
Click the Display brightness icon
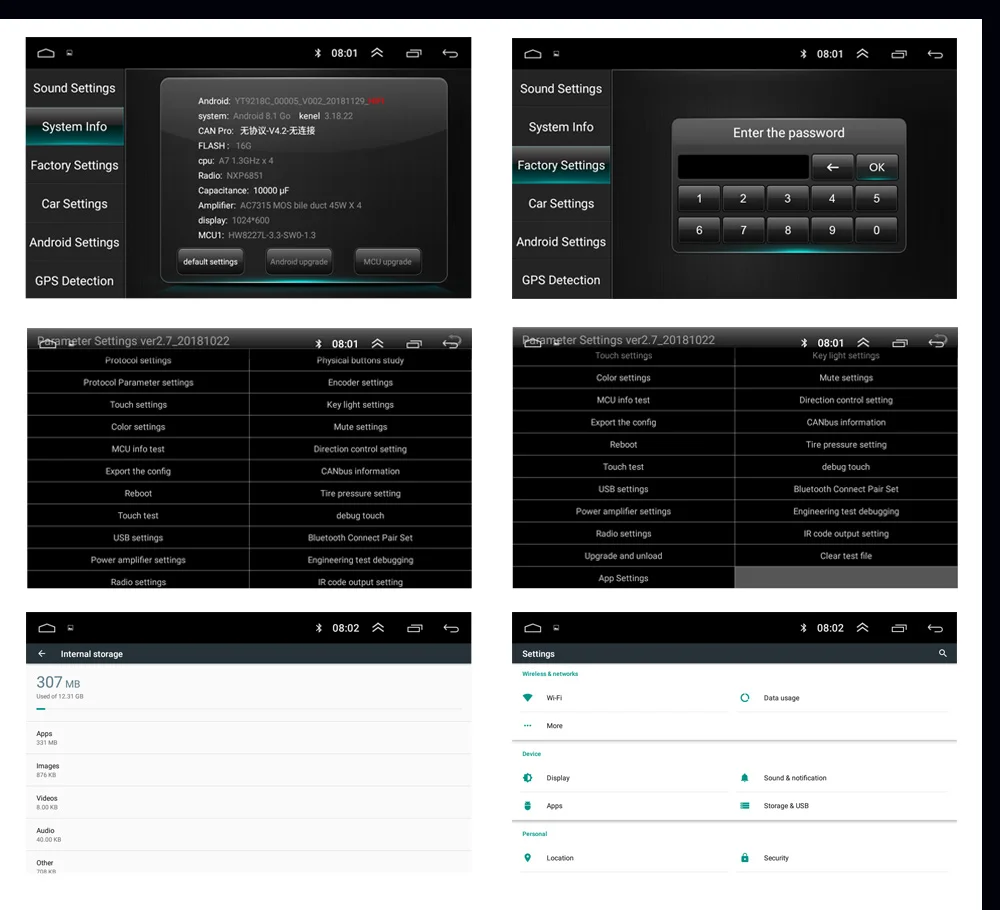[x=527, y=778]
